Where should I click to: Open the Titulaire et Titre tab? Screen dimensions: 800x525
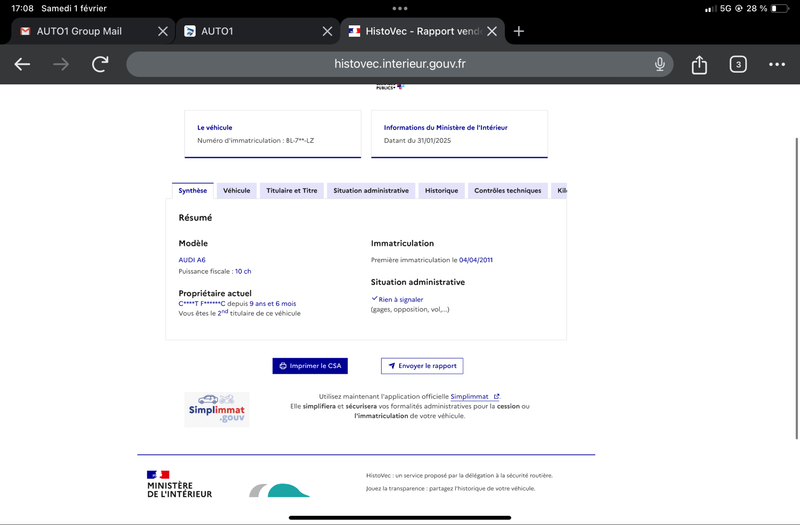tap(292, 190)
